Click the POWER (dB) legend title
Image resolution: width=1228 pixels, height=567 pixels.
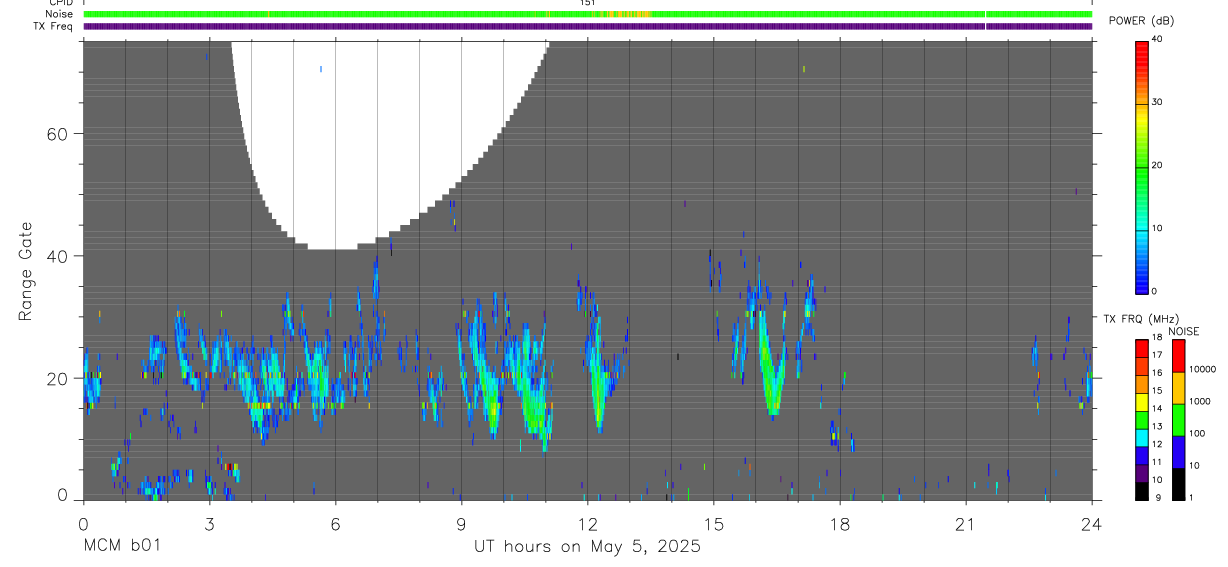pos(1142,21)
